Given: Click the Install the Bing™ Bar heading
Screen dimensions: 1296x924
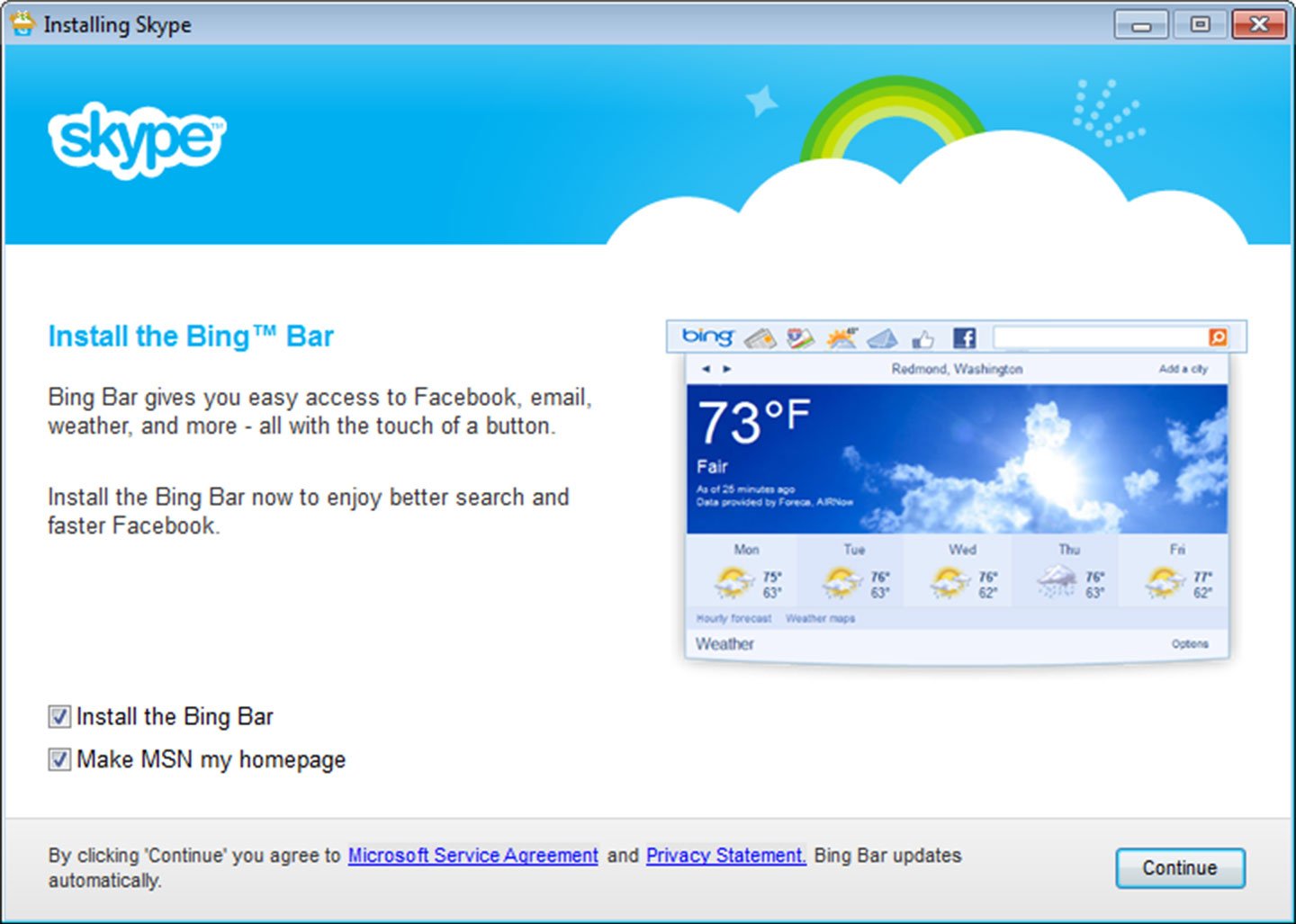Looking at the screenshot, I should click(191, 336).
